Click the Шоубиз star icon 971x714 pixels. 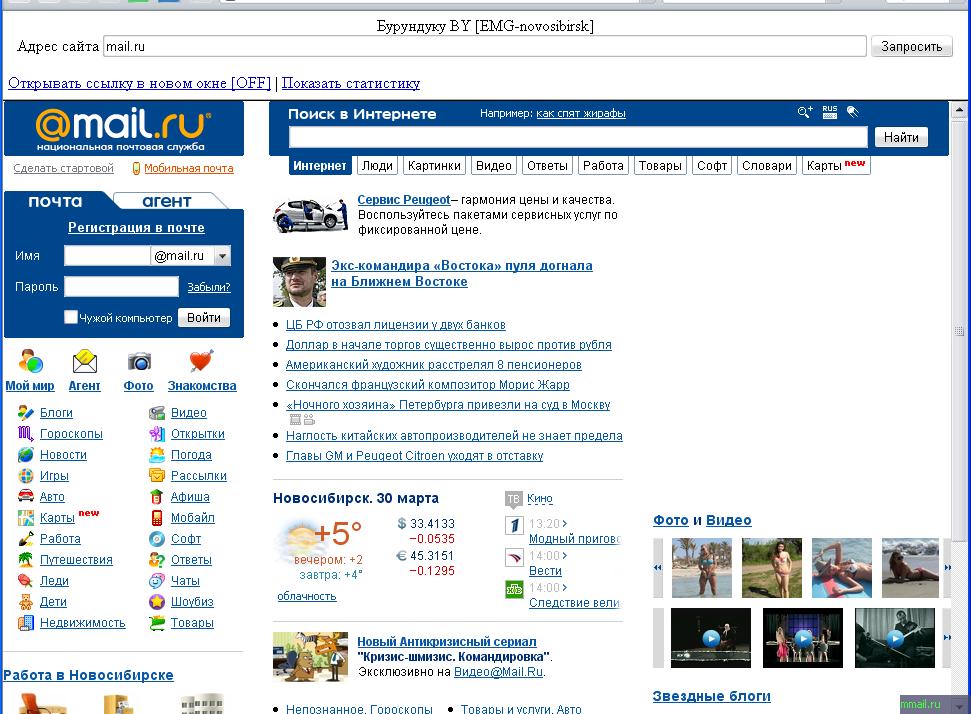[x=157, y=601]
